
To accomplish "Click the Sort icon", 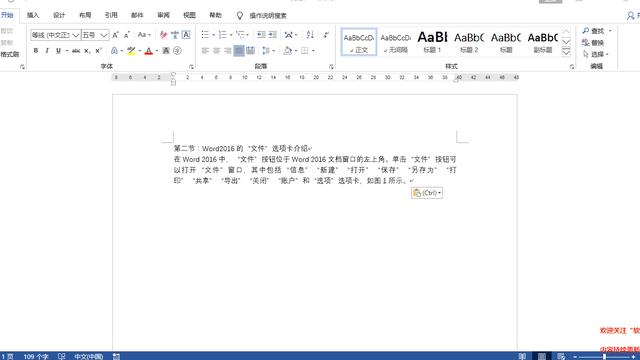I will (x=310, y=35).
